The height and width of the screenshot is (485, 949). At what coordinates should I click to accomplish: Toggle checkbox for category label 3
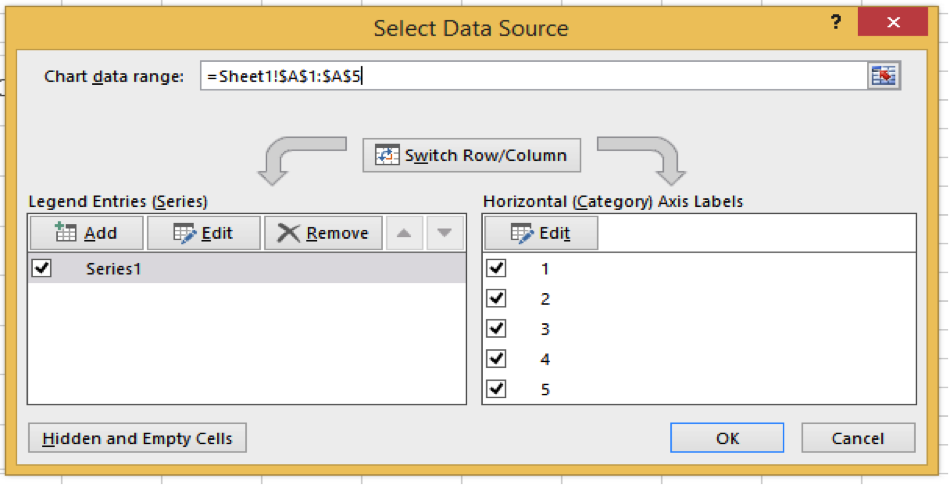[496, 328]
